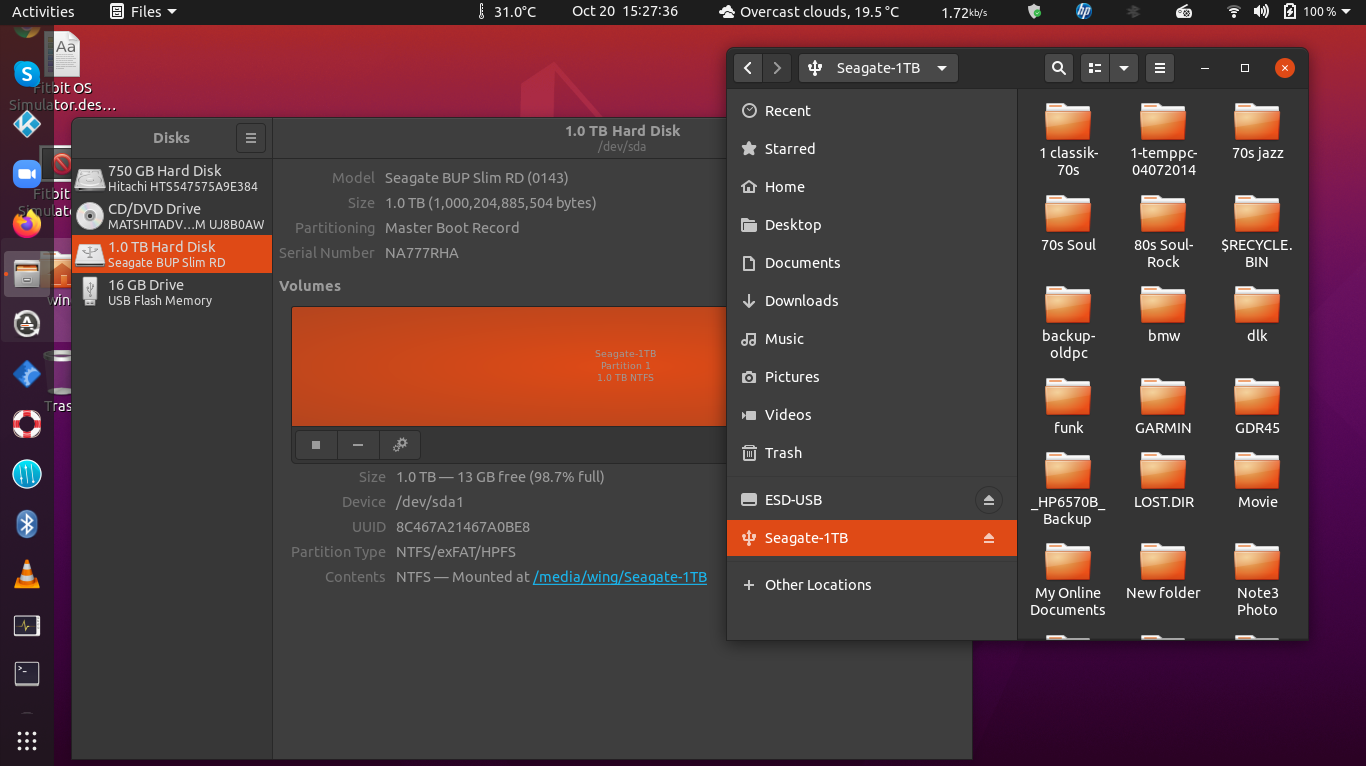Unmount partition with stop button
This screenshot has height=766, width=1366.
316,445
